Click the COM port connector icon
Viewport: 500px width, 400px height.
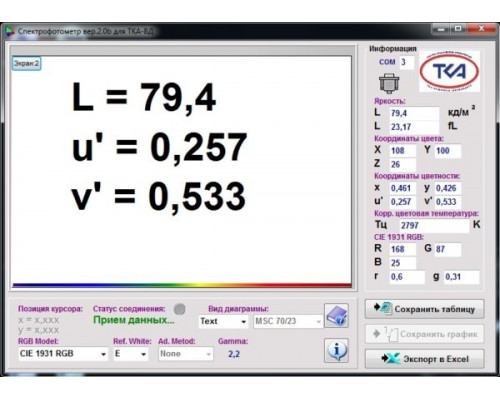[x=389, y=83]
